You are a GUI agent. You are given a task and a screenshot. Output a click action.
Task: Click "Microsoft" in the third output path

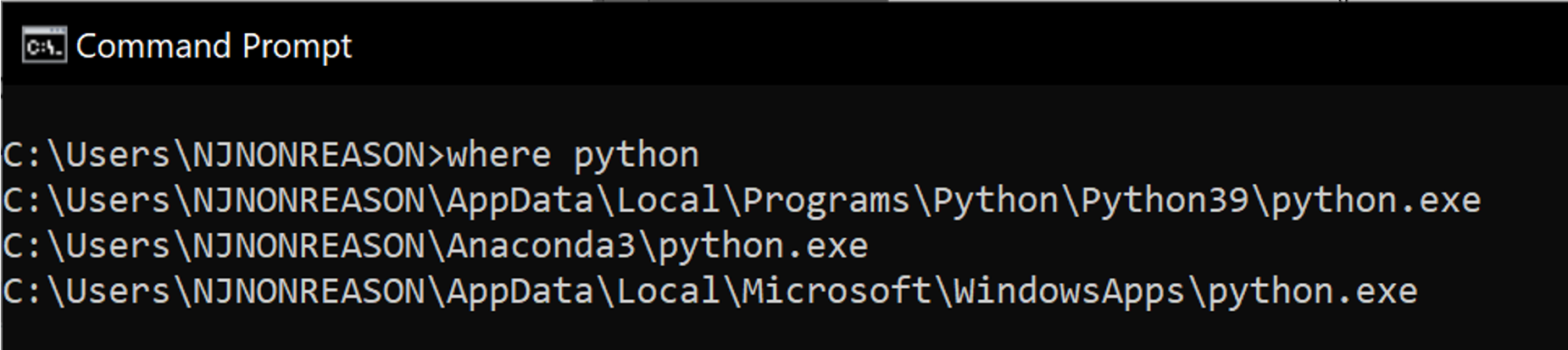(836, 292)
